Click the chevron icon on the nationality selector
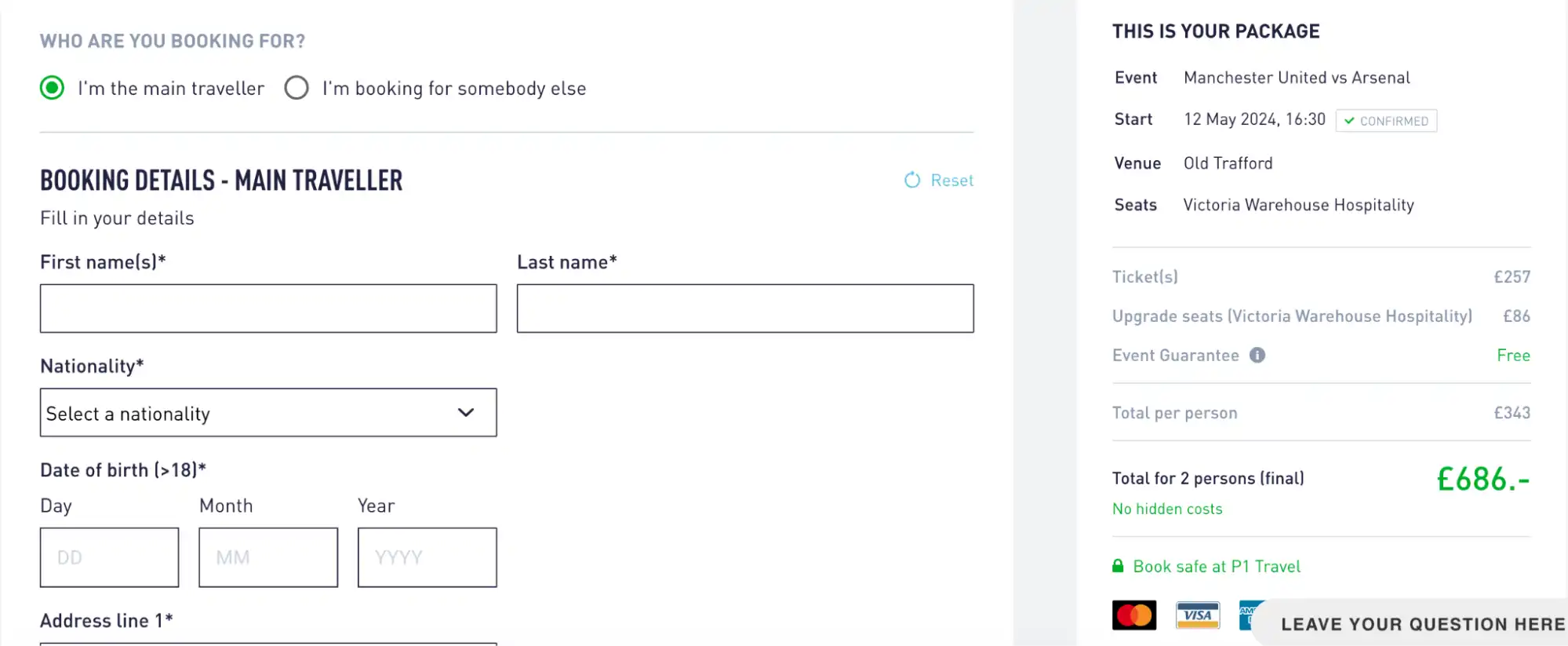This screenshot has height=646, width=1568. click(466, 412)
